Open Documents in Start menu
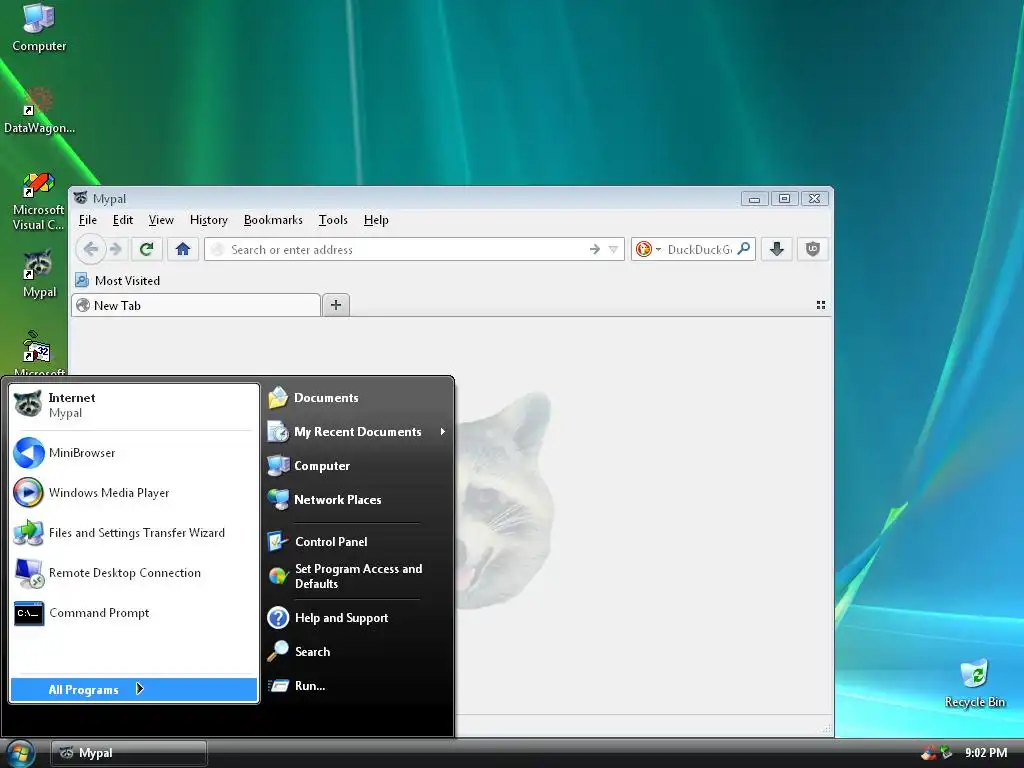The image size is (1024, 768). [x=358, y=398]
